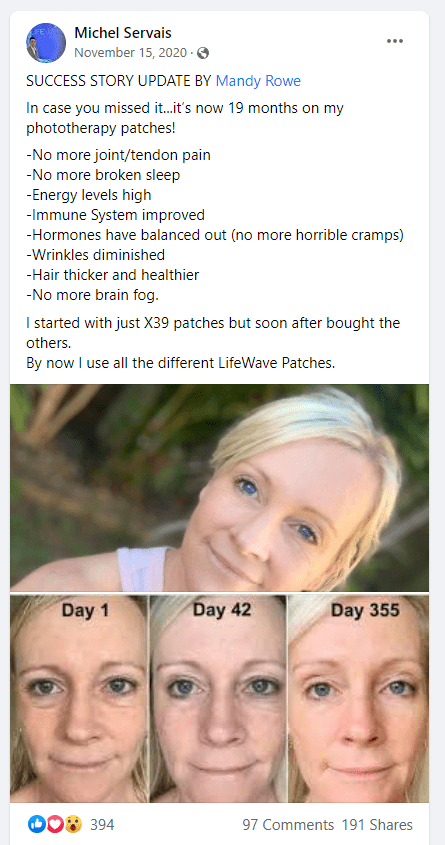Open the 97 Comments link
445x845 pixels.
[x=288, y=825]
